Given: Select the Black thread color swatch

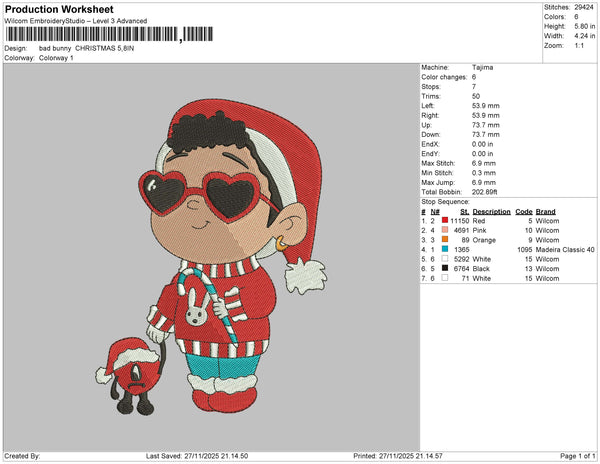Looking at the screenshot, I should point(443,268).
